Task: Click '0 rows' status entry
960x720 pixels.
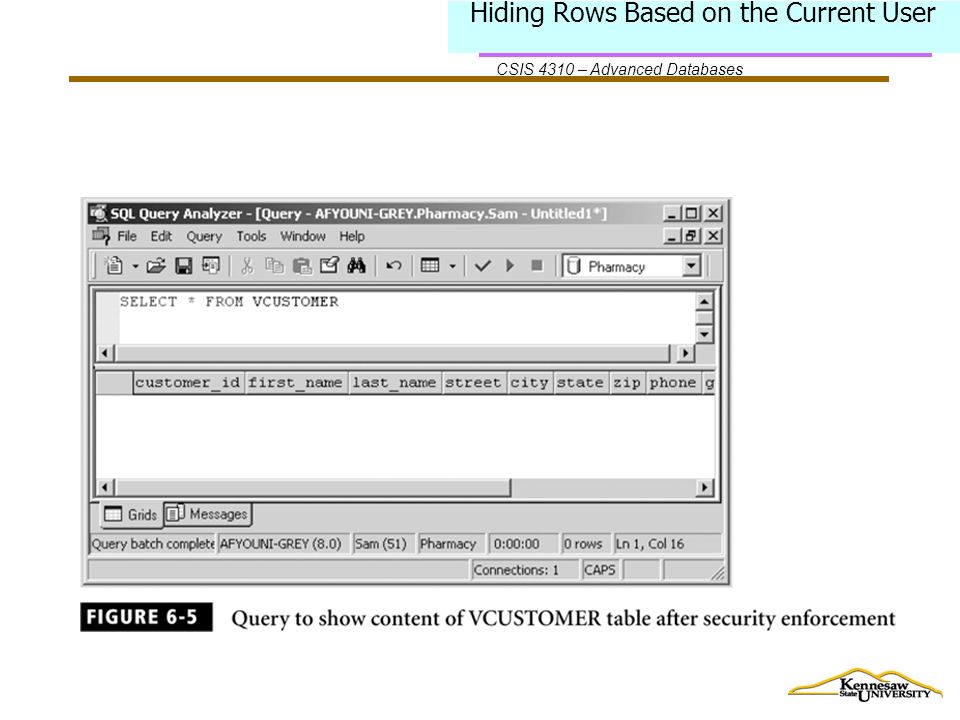Action: tap(583, 544)
